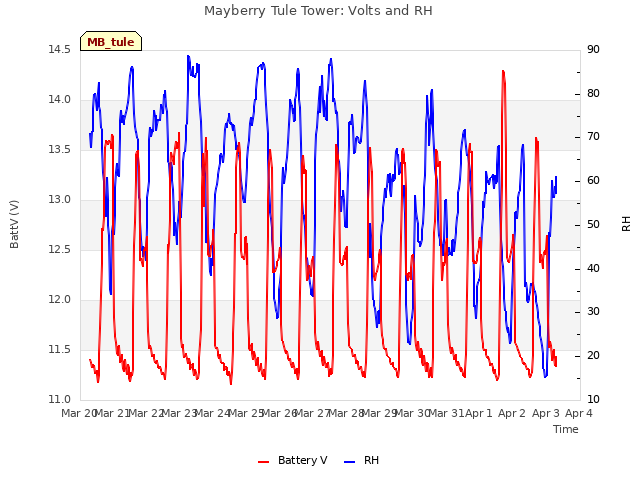Click the Mar 27 date tick
The image size is (640, 480).
click(x=312, y=413)
